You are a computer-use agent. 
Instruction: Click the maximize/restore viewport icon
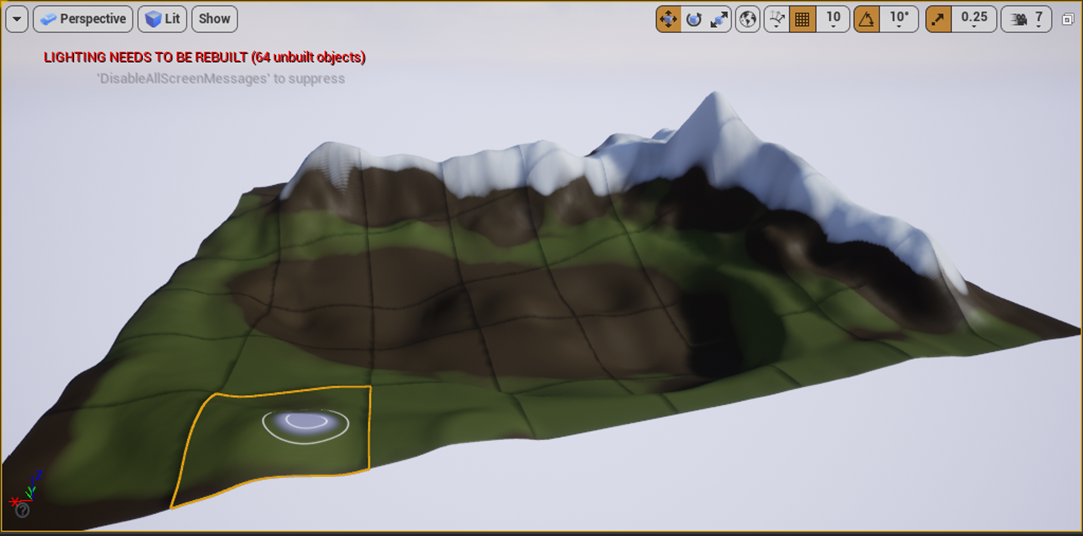[x=1067, y=19]
